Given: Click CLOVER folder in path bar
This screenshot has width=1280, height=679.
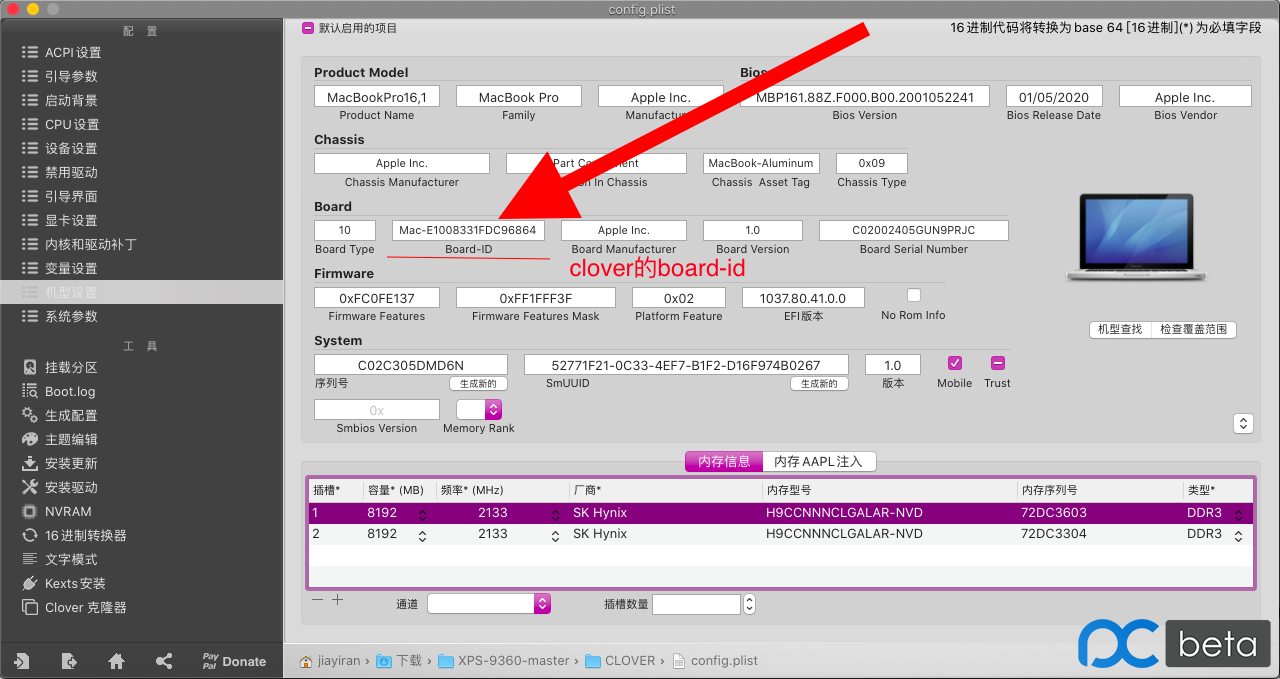Looking at the screenshot, I should (x=620, y=661).
